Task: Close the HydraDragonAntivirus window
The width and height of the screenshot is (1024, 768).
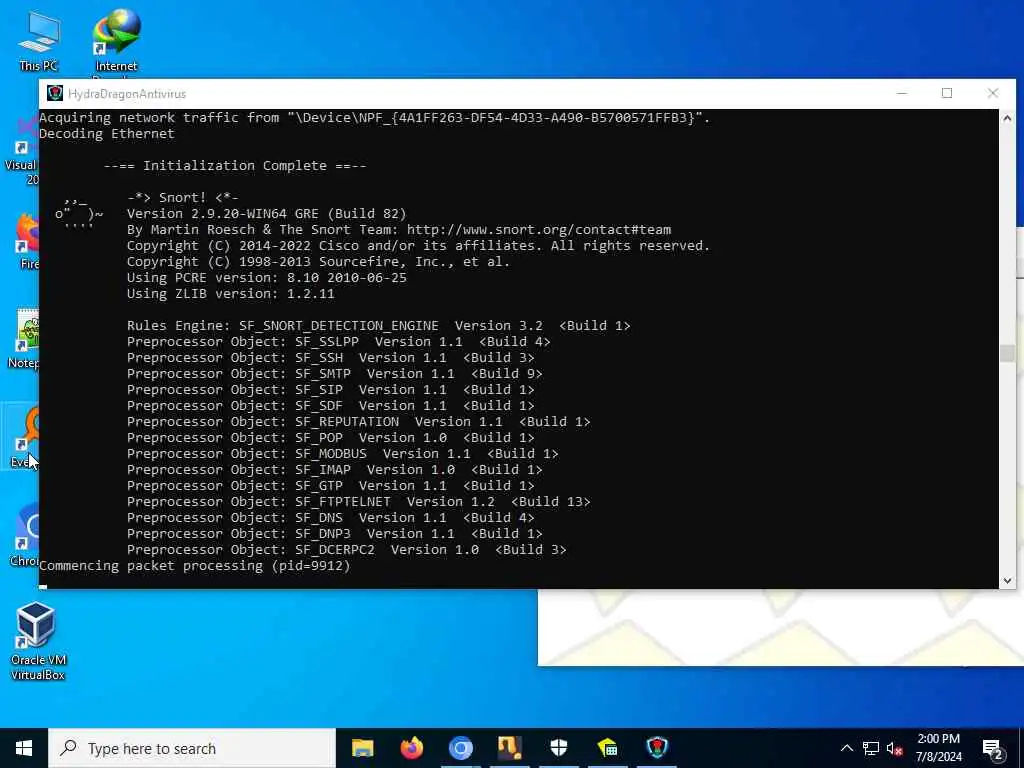Action: (993, 93)
